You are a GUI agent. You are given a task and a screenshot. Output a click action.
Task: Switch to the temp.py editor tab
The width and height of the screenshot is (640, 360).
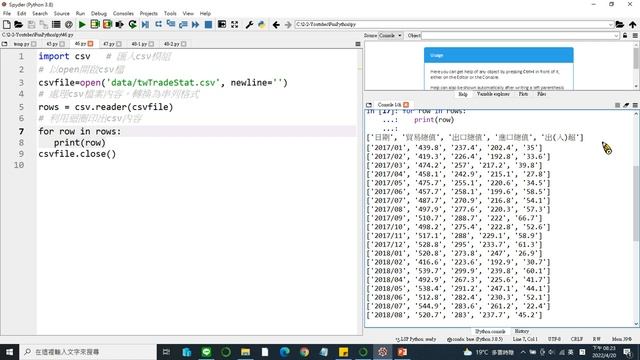tap(21, 44)
